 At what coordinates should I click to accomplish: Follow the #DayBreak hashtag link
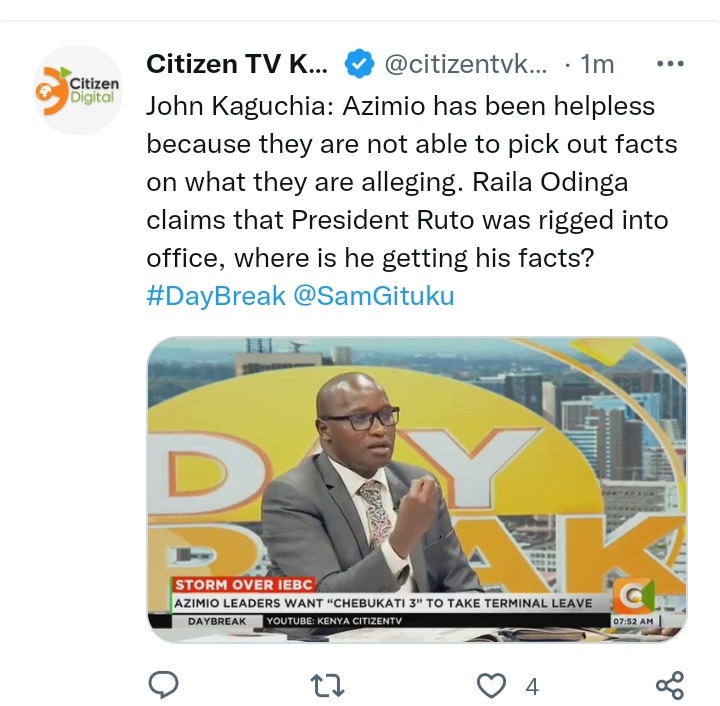[x=216, y=295]
